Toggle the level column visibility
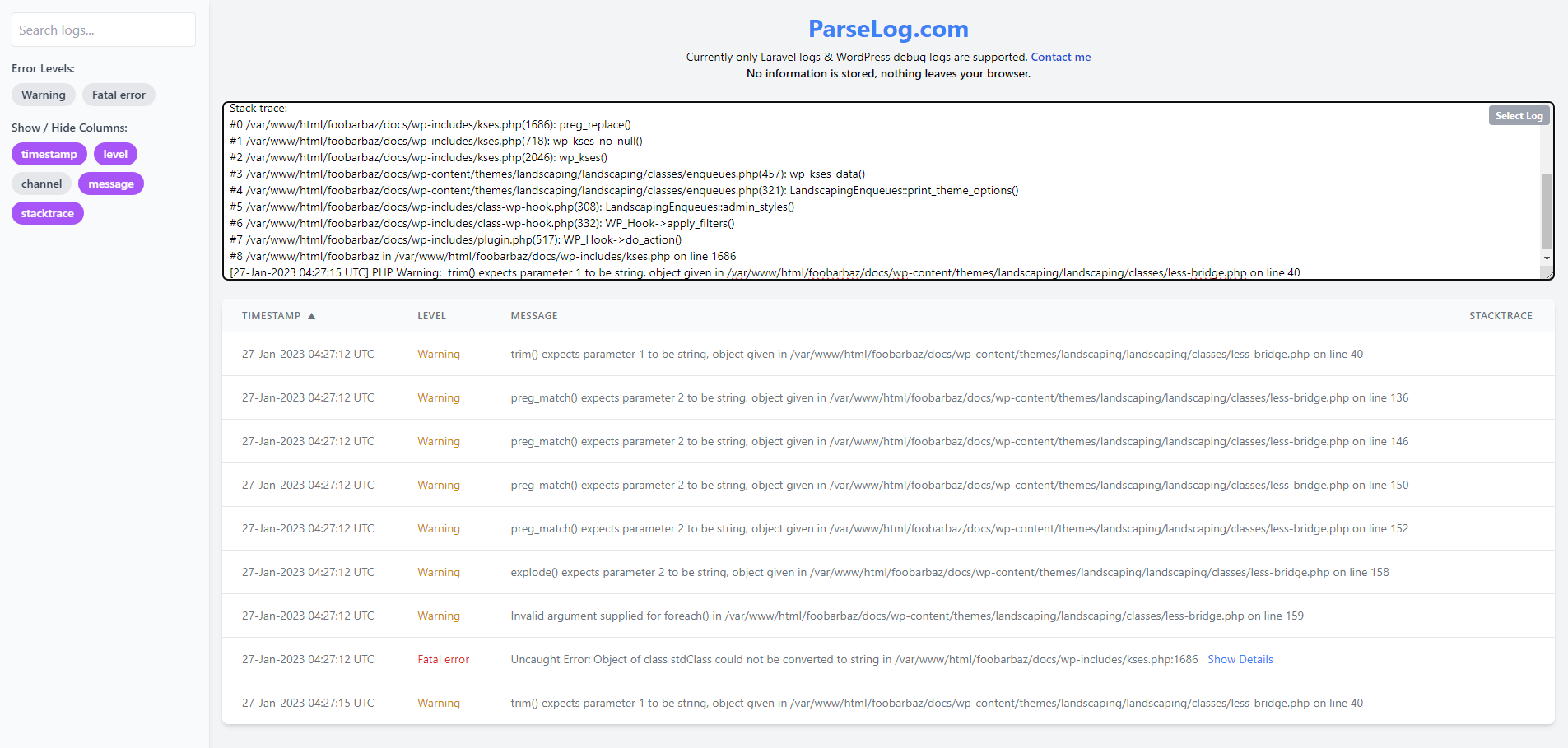 pyautogui.click(x=115, y=154)
